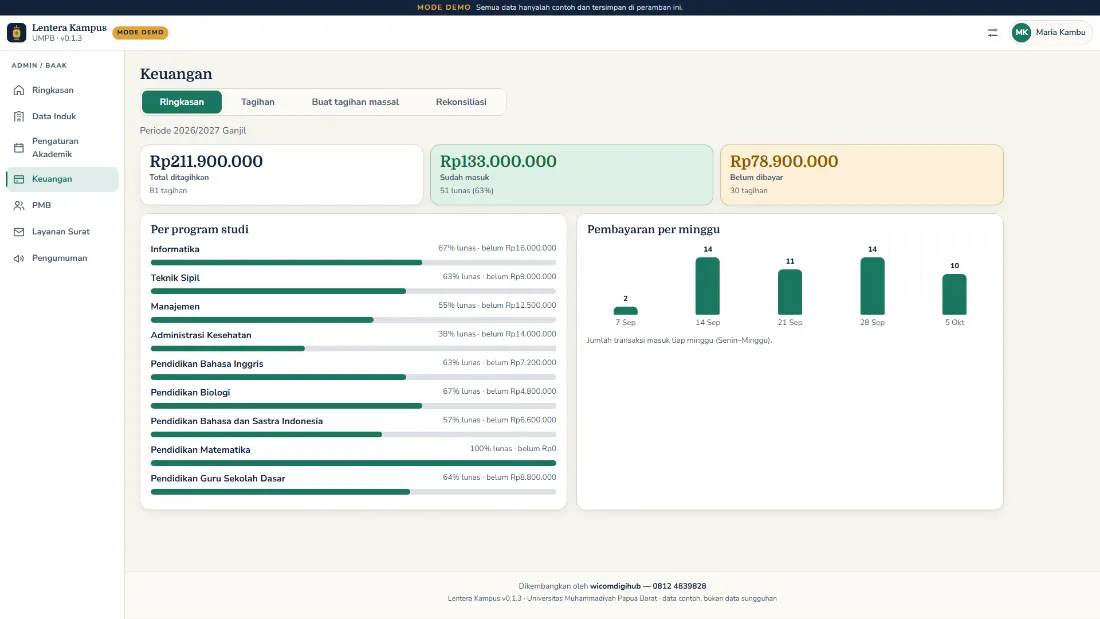Click the Pendidikan Guru Sekolah Dasar label
The image size is (1100, 619).
[x=218, y=479]
